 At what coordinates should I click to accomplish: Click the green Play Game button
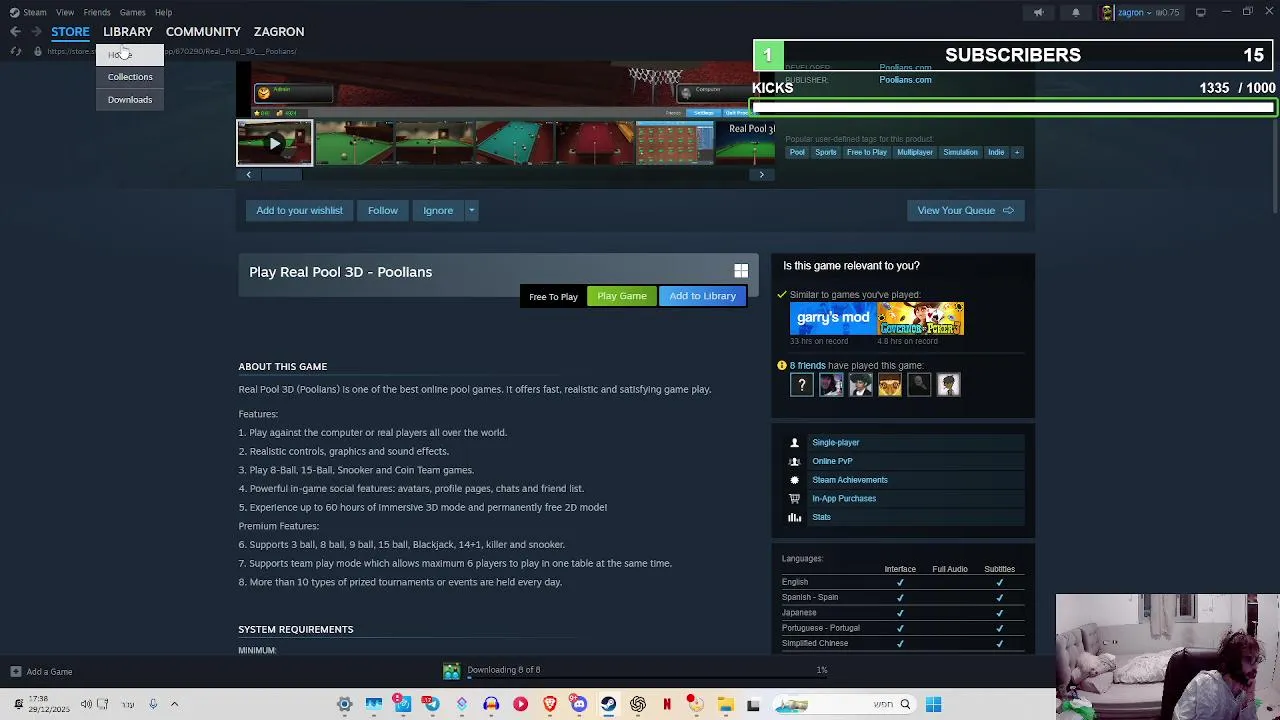pos(622,296)
